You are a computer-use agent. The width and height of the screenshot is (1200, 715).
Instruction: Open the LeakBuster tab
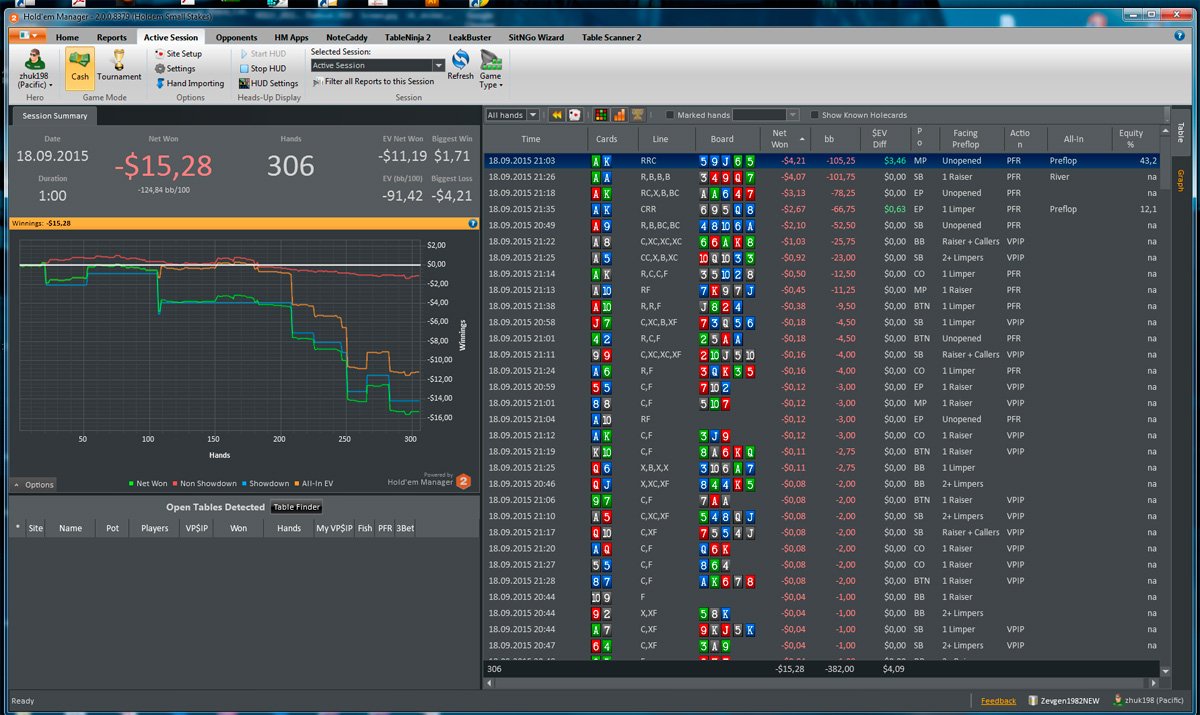pyautogui.click(x=469, y=37)
